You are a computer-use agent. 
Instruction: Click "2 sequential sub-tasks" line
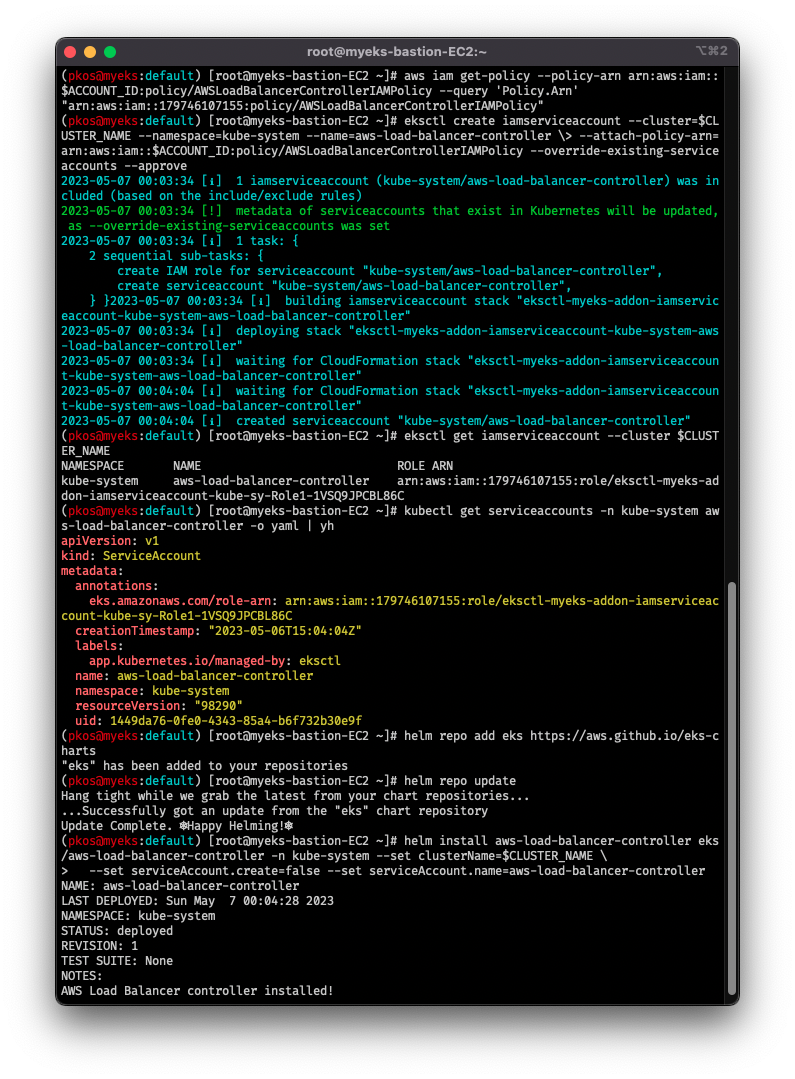tap(176, 256)
